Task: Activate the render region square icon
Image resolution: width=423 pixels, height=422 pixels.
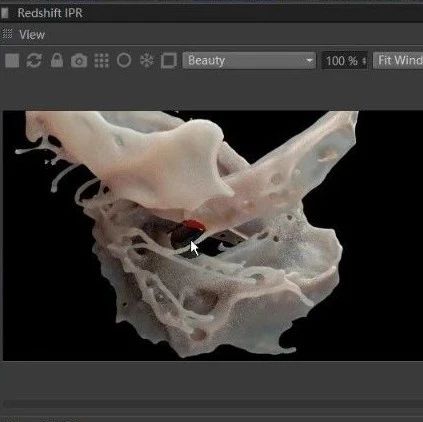Action: point(169,61)
